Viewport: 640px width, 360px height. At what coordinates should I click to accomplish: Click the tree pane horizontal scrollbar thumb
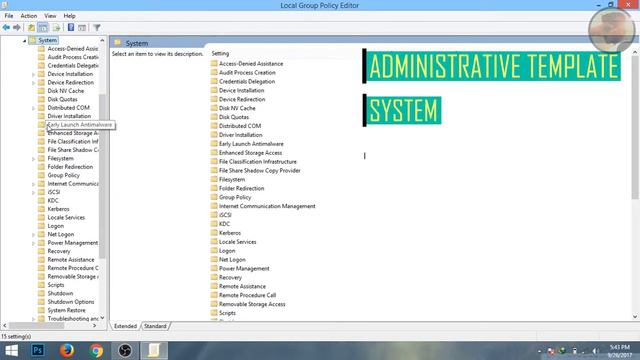(x=36, y=326)
